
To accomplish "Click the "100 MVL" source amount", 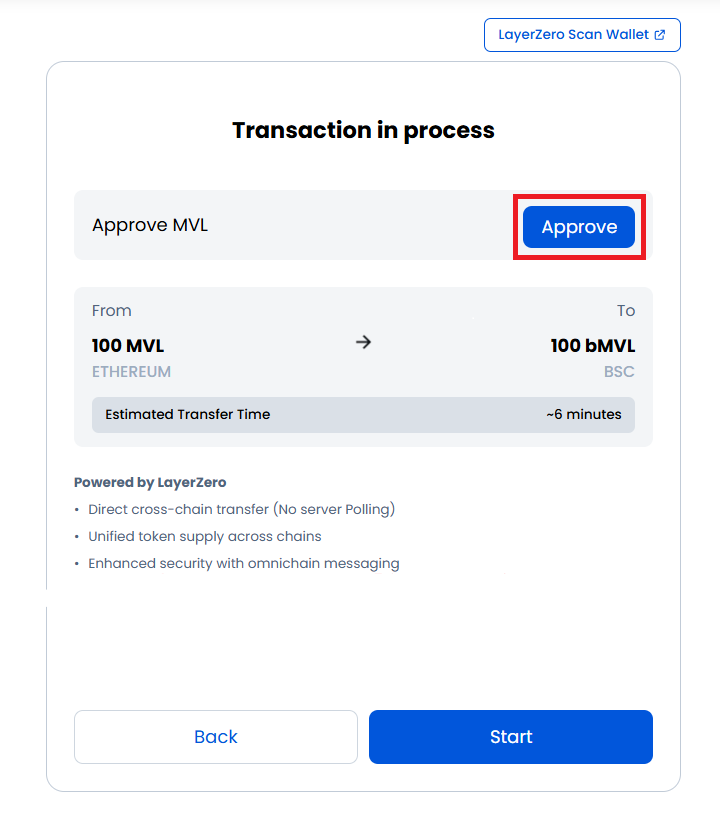I will pos(128,346).
